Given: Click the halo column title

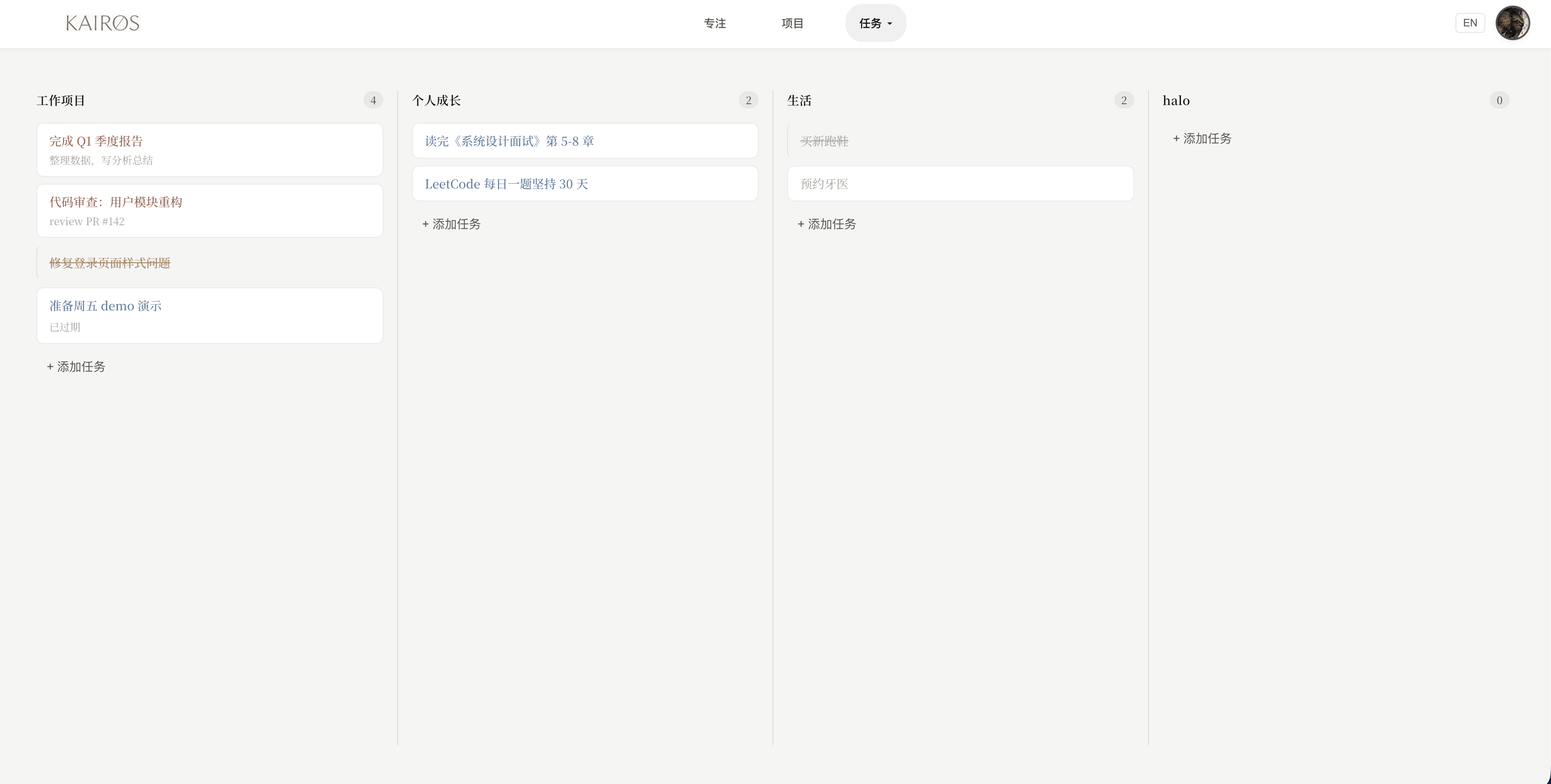Looking at the screenshot, I should 1176,101.
